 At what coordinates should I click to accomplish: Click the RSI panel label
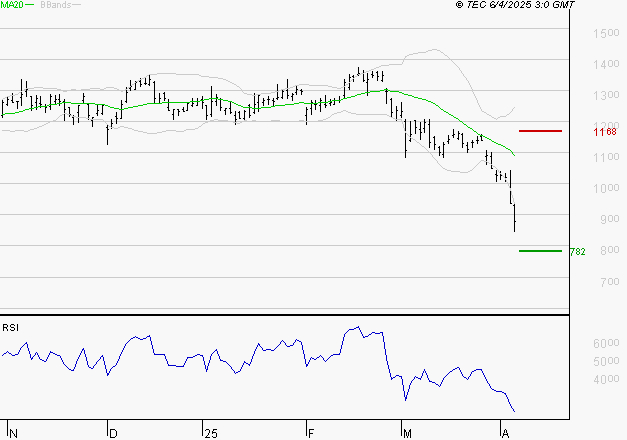10,328
